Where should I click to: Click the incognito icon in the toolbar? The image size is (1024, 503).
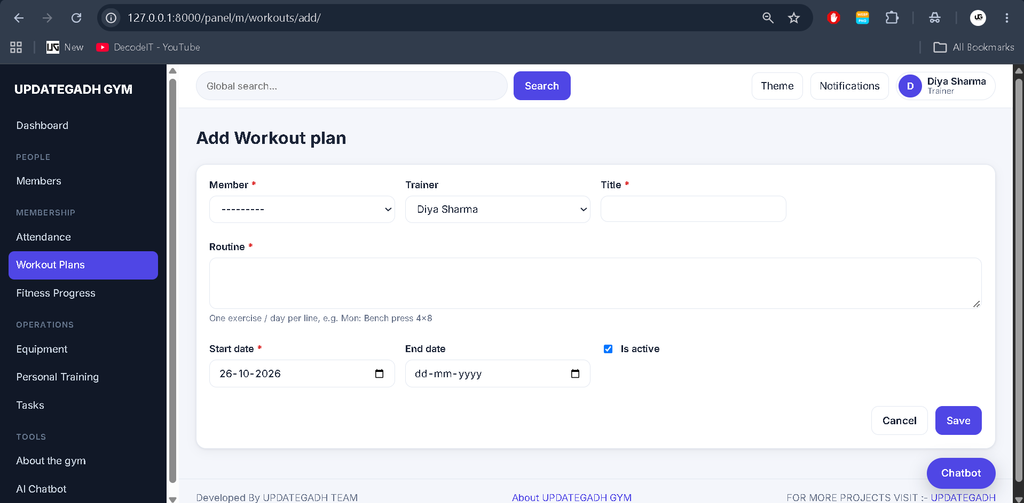point(935,18)
